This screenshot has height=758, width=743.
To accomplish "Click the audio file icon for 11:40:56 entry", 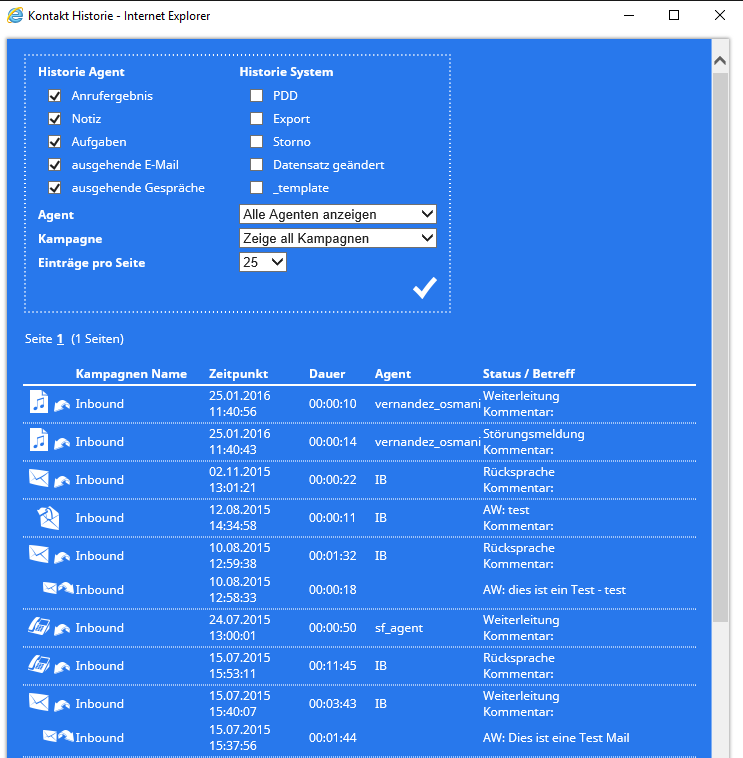I will pos(39,403).
